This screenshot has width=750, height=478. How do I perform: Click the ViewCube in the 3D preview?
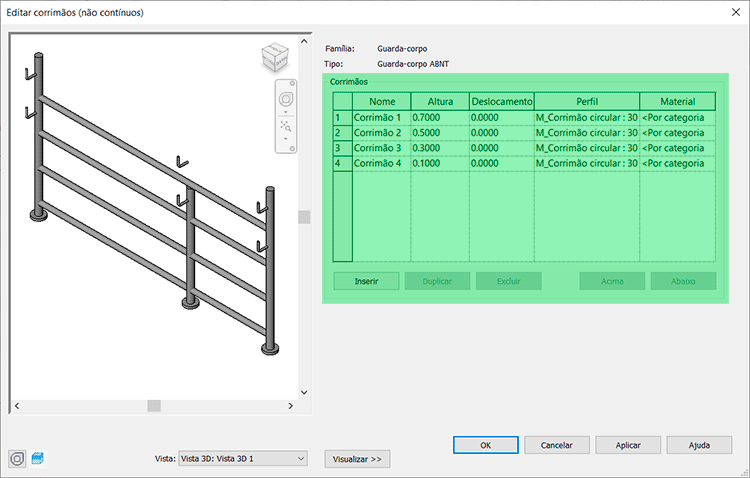pyautogui.click(x=272, y=58)
